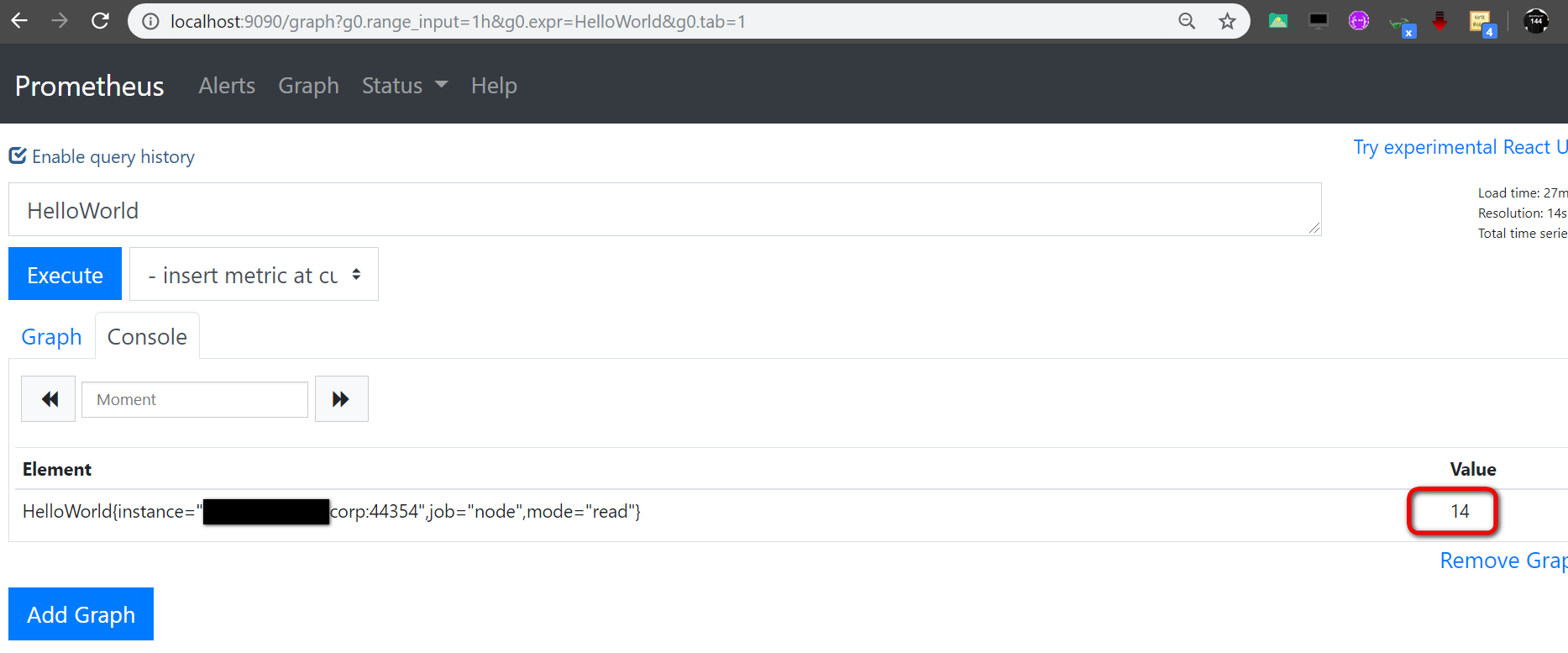Go back to the previous browser page
This screenshot has width=1568, height=653.
coord(19,21)
